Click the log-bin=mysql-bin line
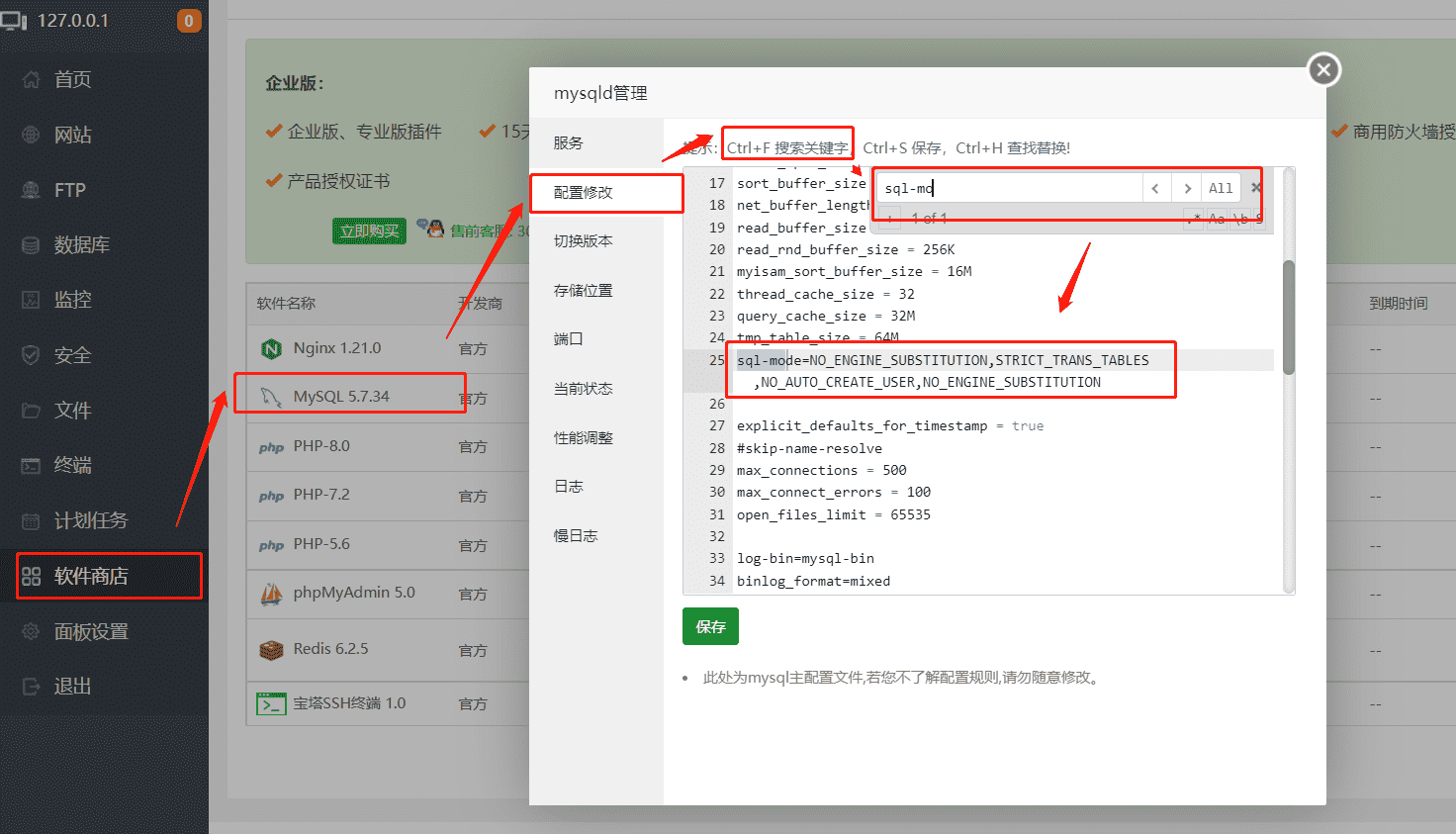This screenshot has height=834, width=1456. click(805, 558)
